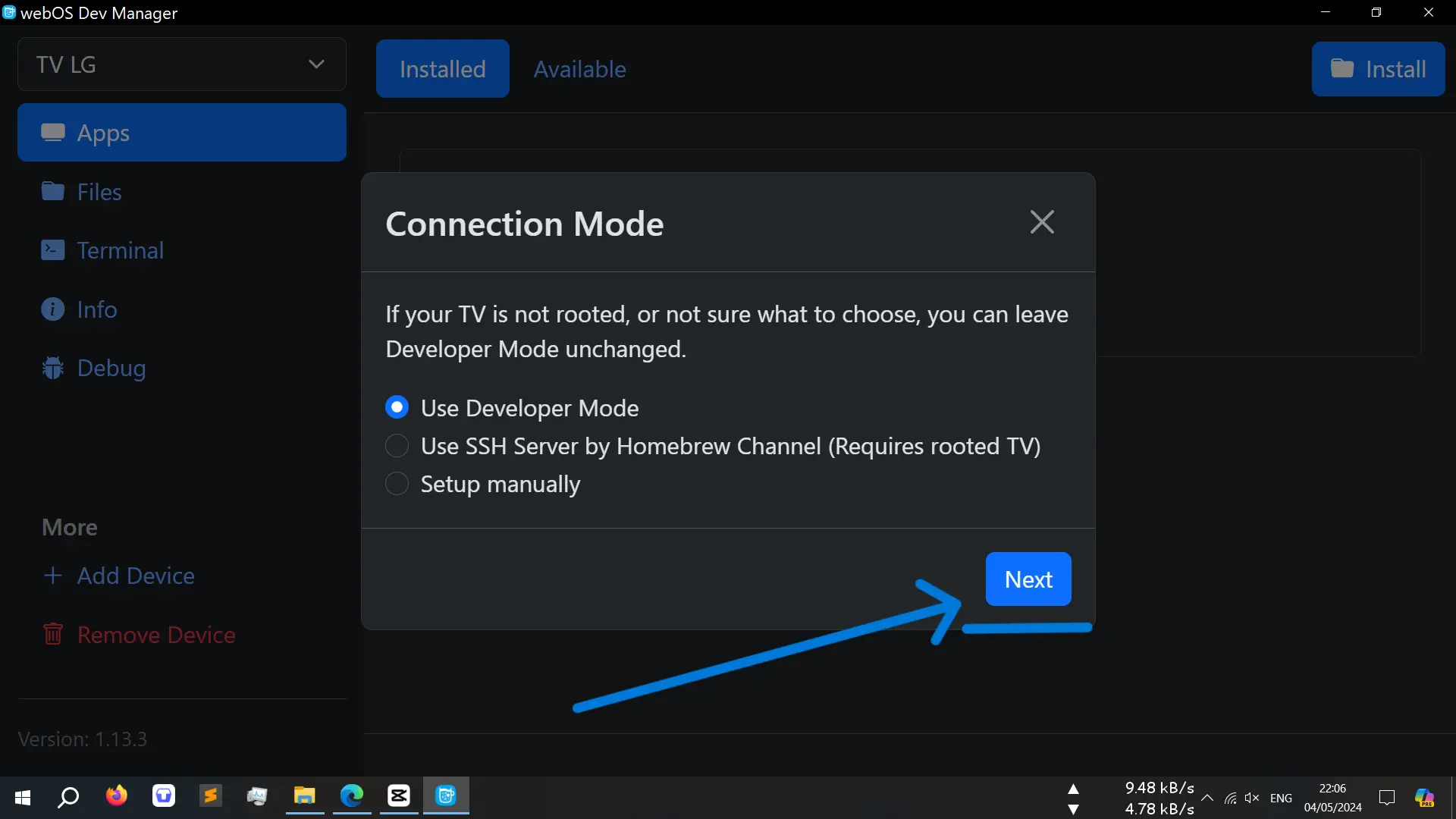The image size is (1456, 819).
Task: Click the Debug bug icon
Action: [x=52, y=368]
